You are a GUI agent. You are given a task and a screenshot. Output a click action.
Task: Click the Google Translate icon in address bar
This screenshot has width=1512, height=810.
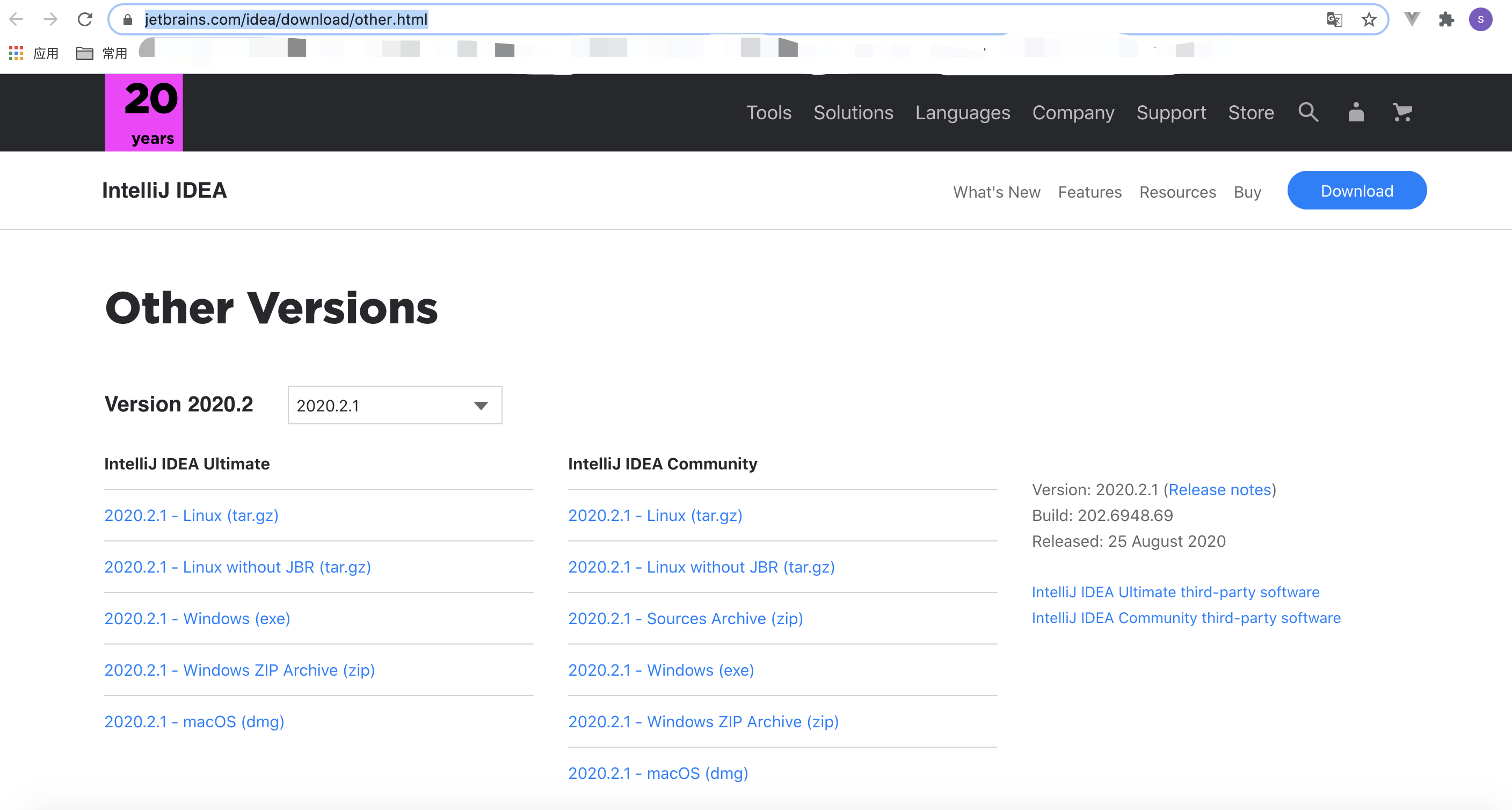click(x=1334, y=19)
